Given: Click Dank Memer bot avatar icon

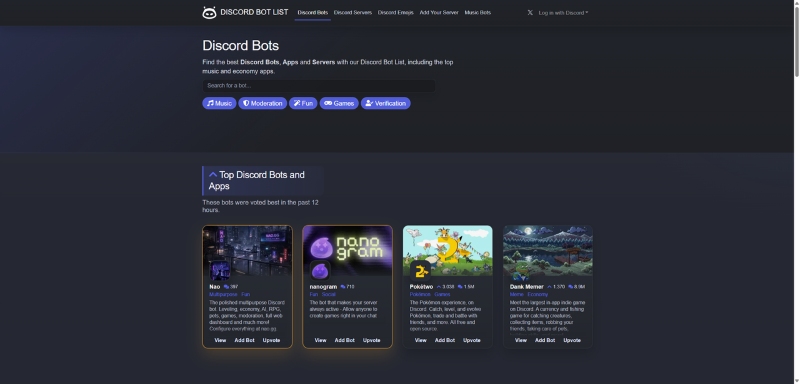Looking at the screenshot, I should (520, 270).
